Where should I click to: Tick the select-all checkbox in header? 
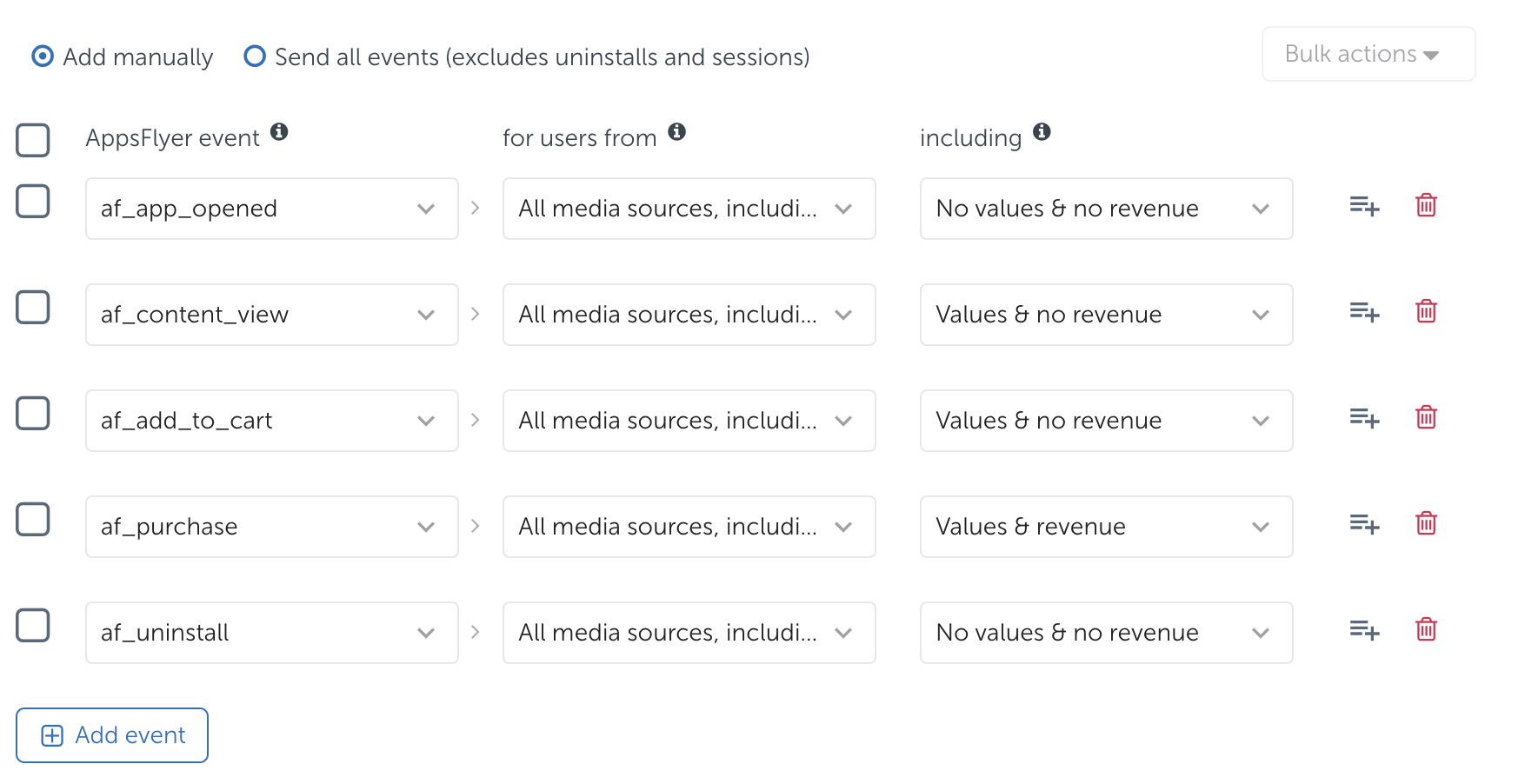click(33, 140)
